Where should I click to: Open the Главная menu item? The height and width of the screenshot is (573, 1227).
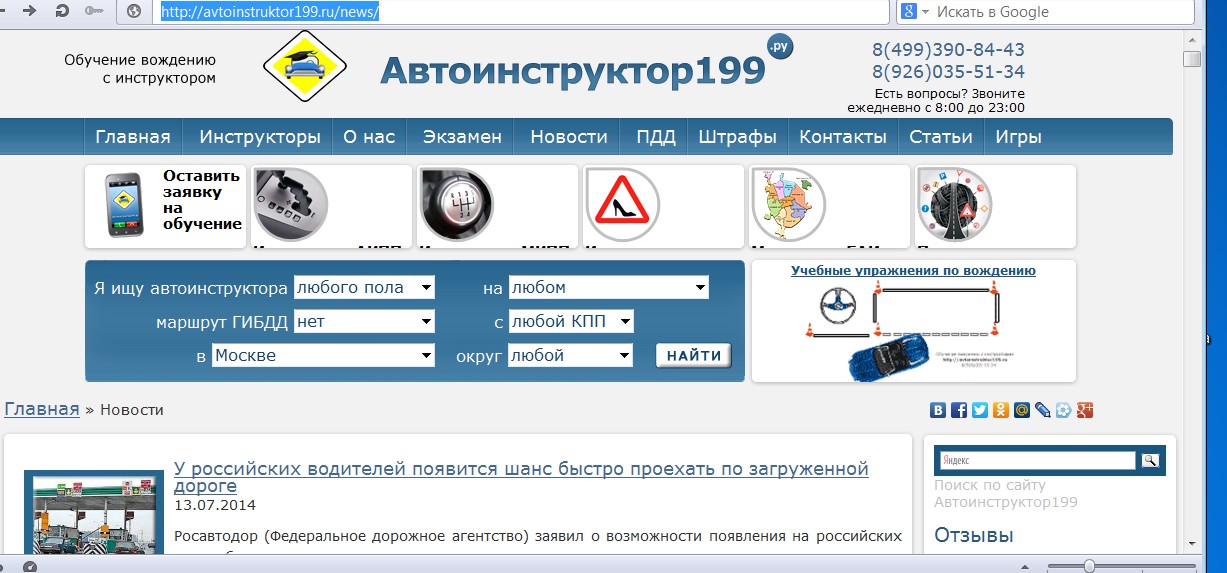tap(133, 137)
